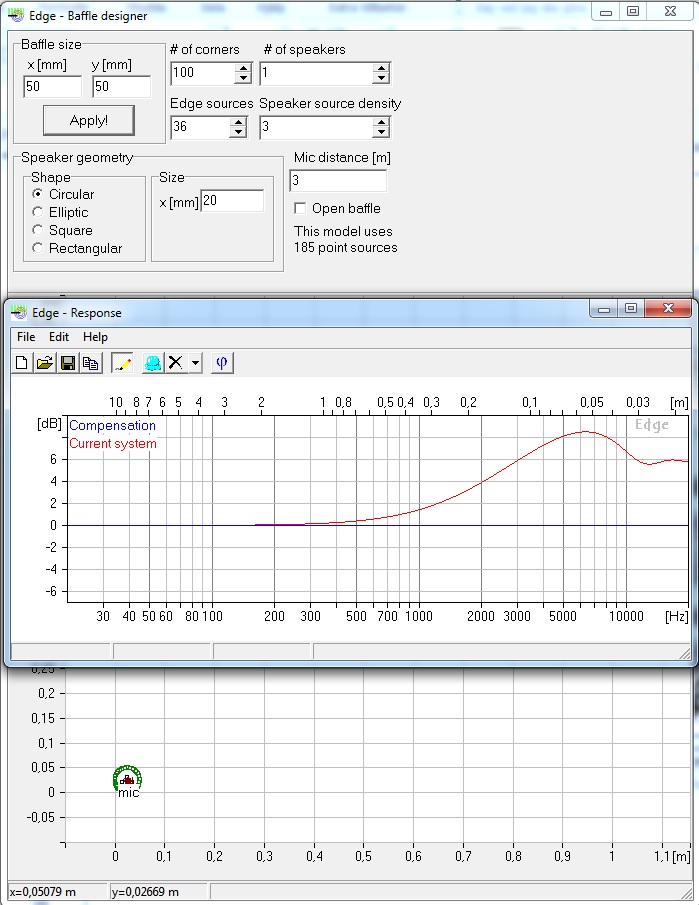Viewport: 699px width, 905px height.
Task: Enable the Open baffle checkbox
Action: (x=300, y=208)
